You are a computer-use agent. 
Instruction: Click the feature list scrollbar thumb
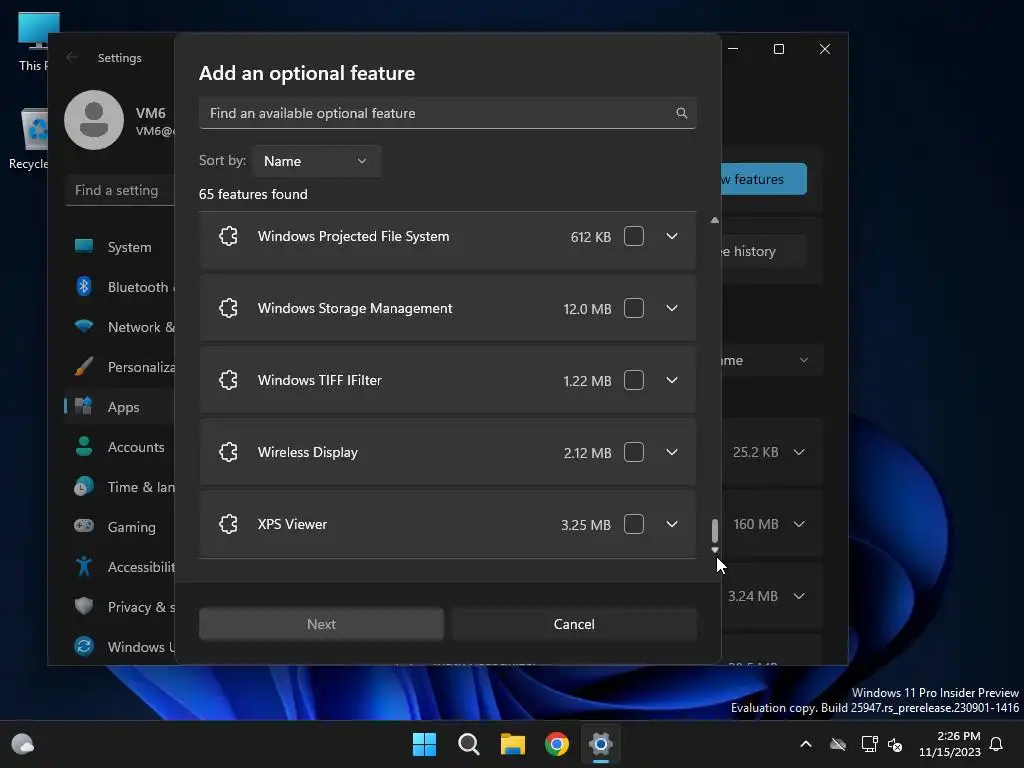(714, 530)
